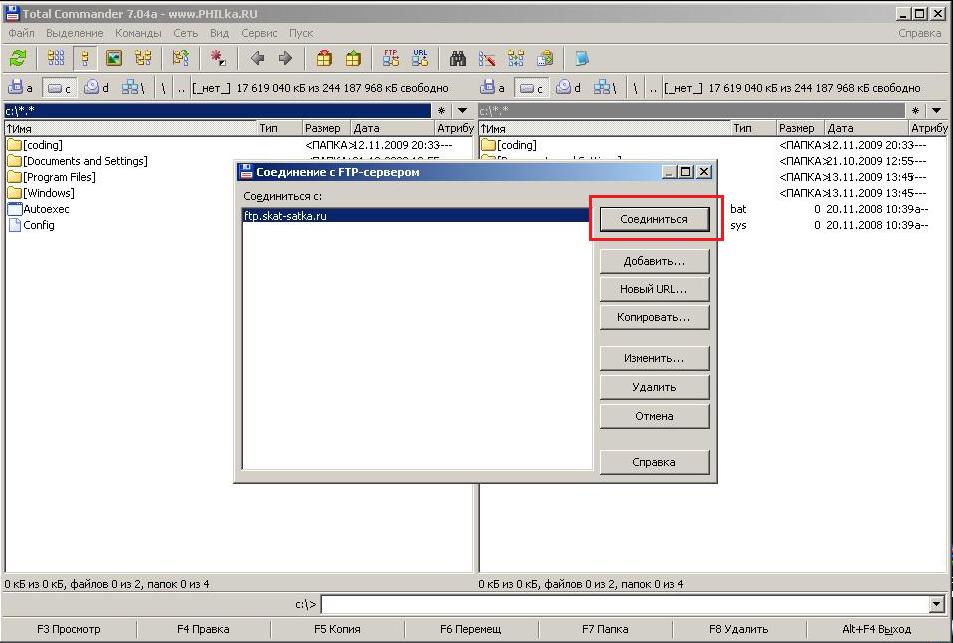The height and width of the screenshot is (643, 953).
Task: Open the Файл menu
Action: pyautogui.click(x=21, y=33)
